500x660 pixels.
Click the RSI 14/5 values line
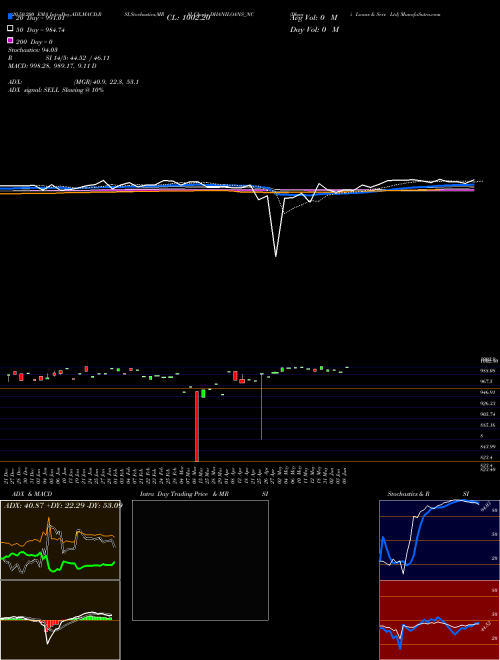59,58
